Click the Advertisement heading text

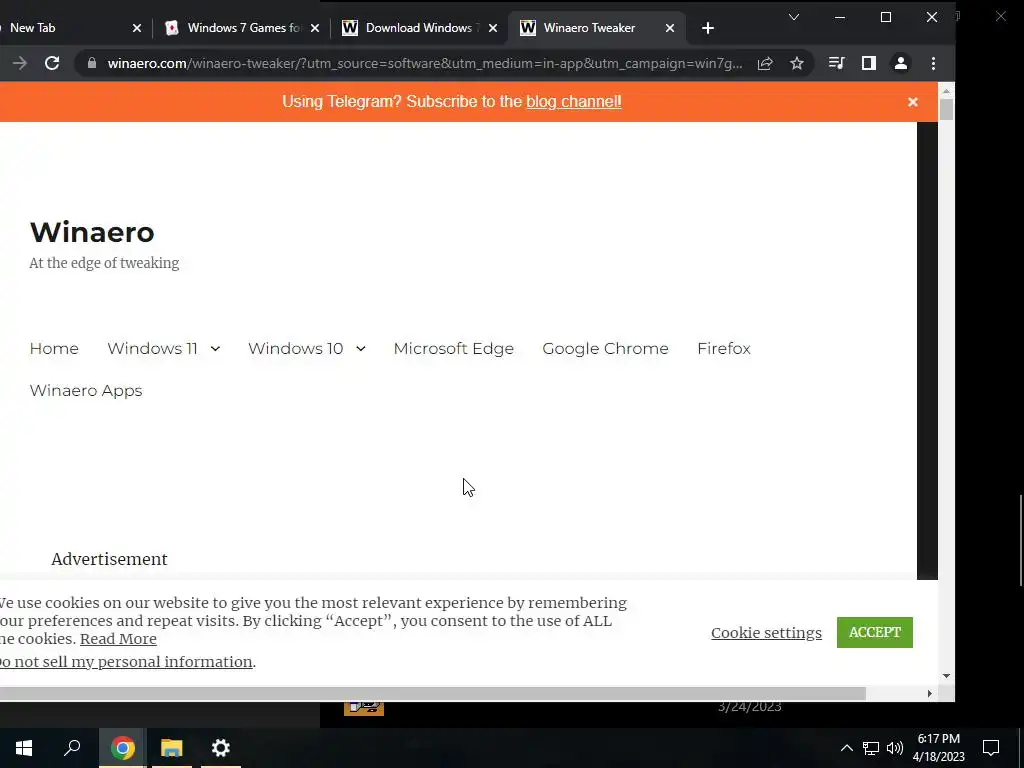tap(109, 559)
